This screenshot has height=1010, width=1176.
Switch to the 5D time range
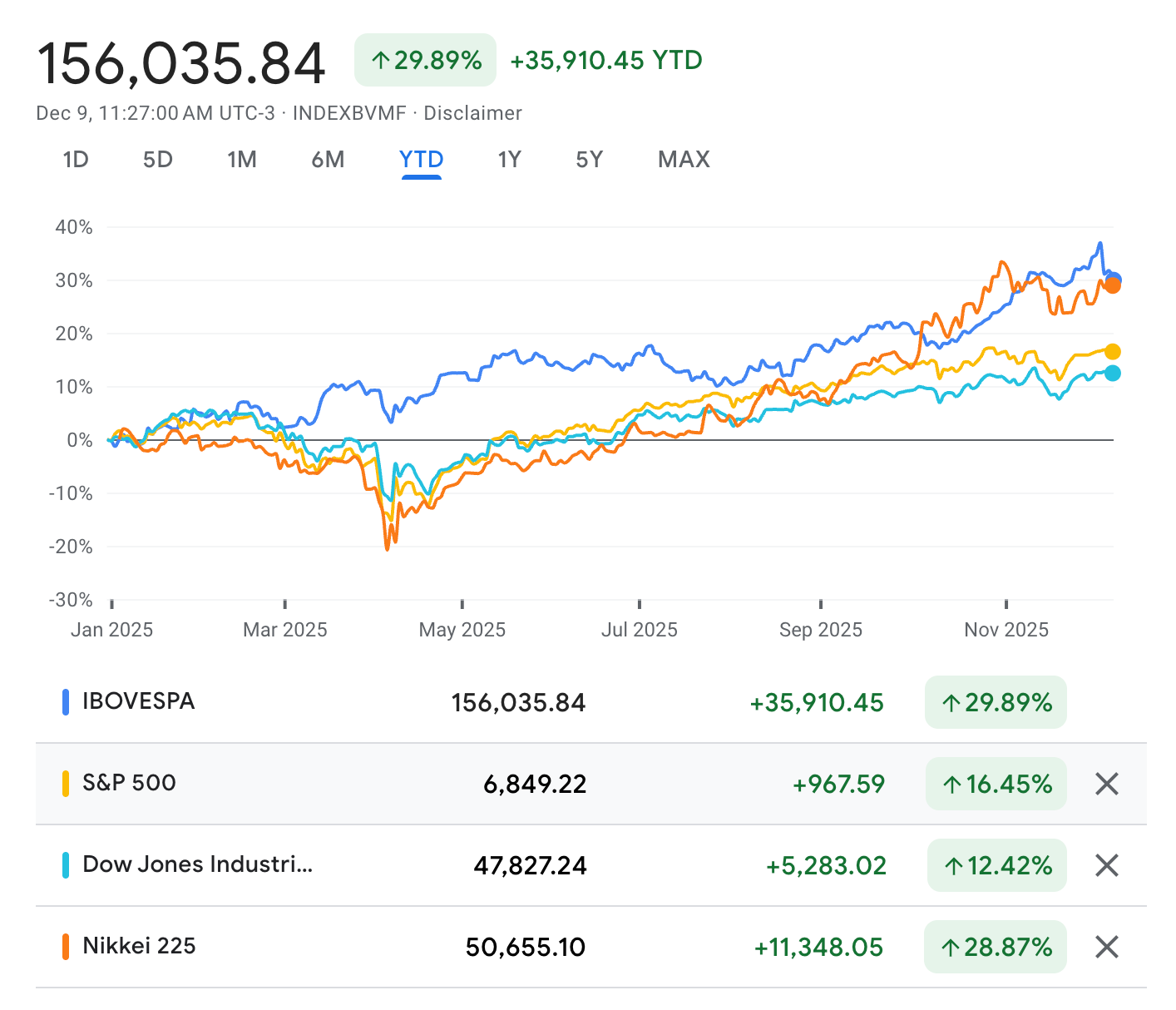coord(158,160)
